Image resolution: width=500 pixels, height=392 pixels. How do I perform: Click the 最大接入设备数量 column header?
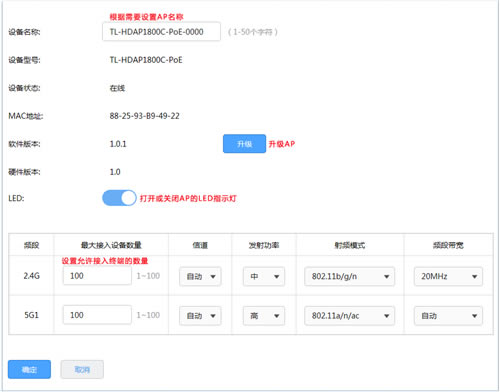tap(111, 245)
